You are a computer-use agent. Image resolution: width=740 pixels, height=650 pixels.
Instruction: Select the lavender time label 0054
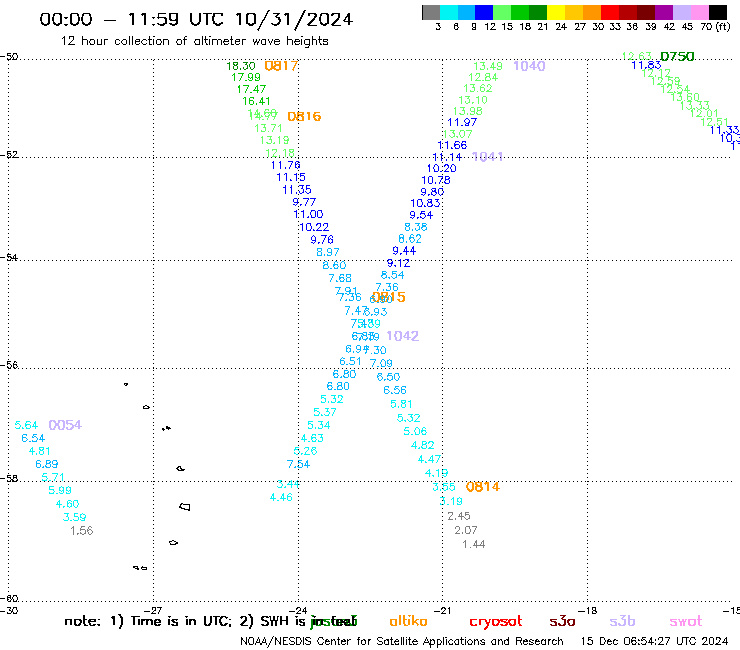[65, 425]
